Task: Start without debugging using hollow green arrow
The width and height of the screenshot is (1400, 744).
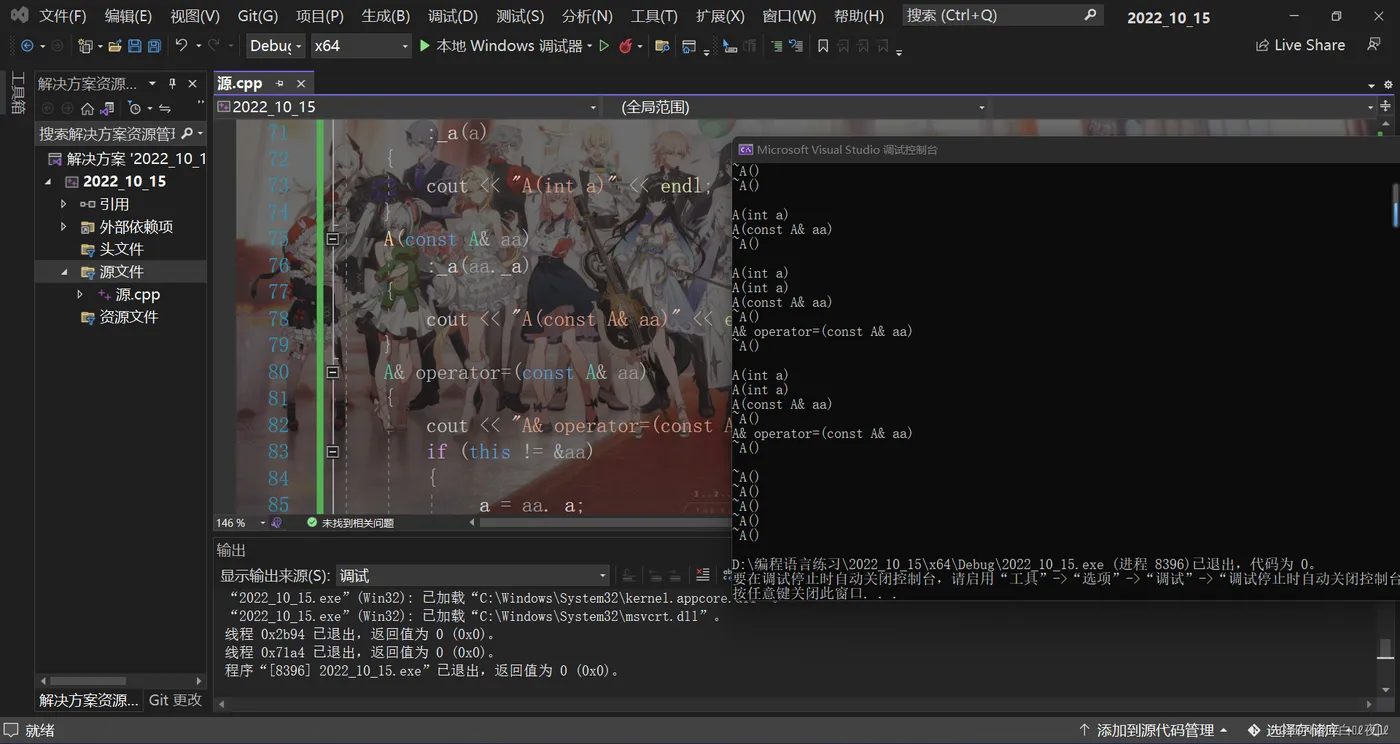Action: pyautogui.click(x=604, y=46)
